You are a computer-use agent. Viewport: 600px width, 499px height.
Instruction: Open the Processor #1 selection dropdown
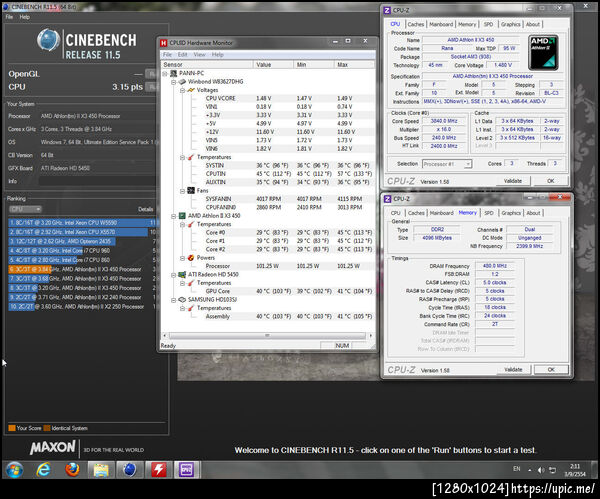(447, 164)
